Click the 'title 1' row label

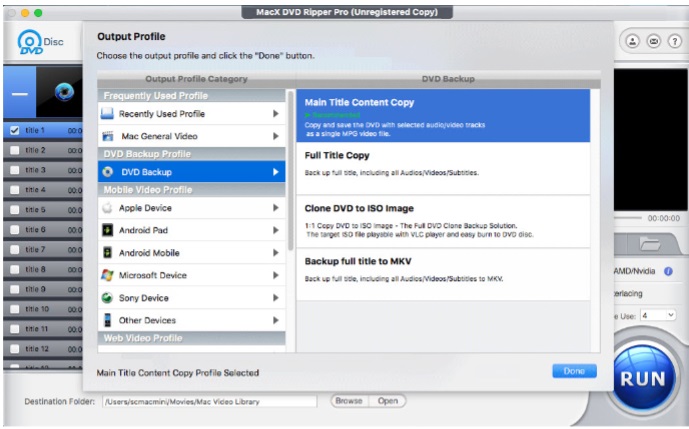(x=35, y=130)
